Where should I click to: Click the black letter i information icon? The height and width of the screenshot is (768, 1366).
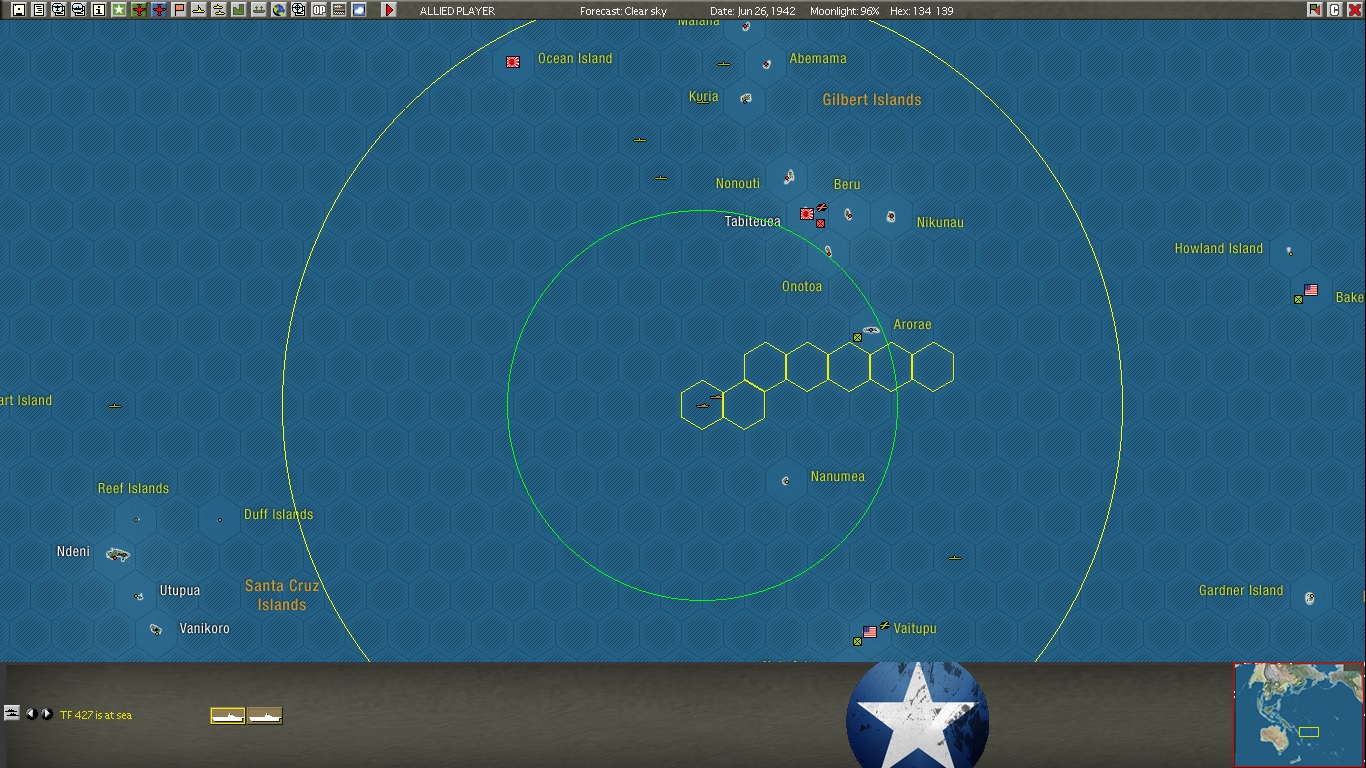click(x=99, y=10)
